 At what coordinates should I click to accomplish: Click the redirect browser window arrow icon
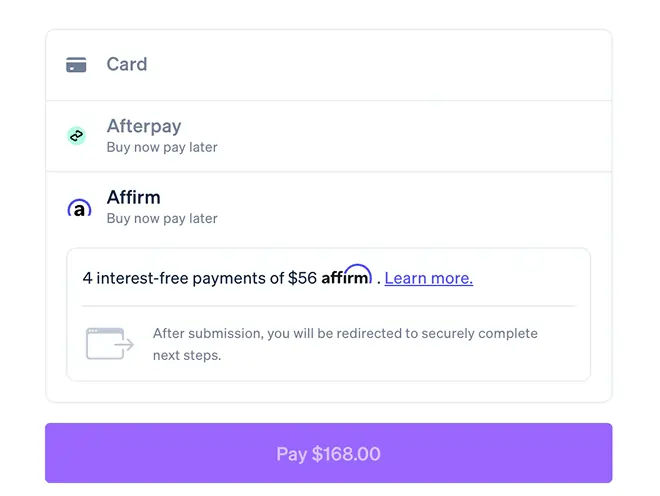pos(109,343)
